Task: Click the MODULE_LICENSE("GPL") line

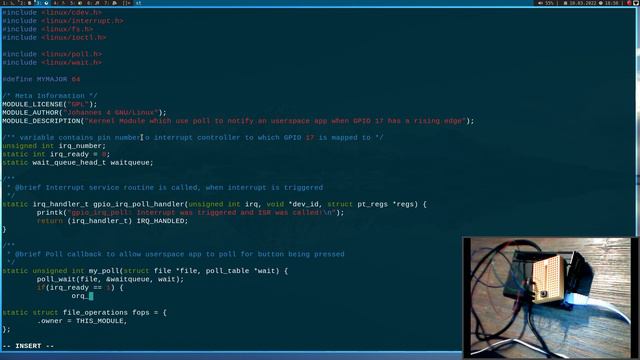Action: 50,104
